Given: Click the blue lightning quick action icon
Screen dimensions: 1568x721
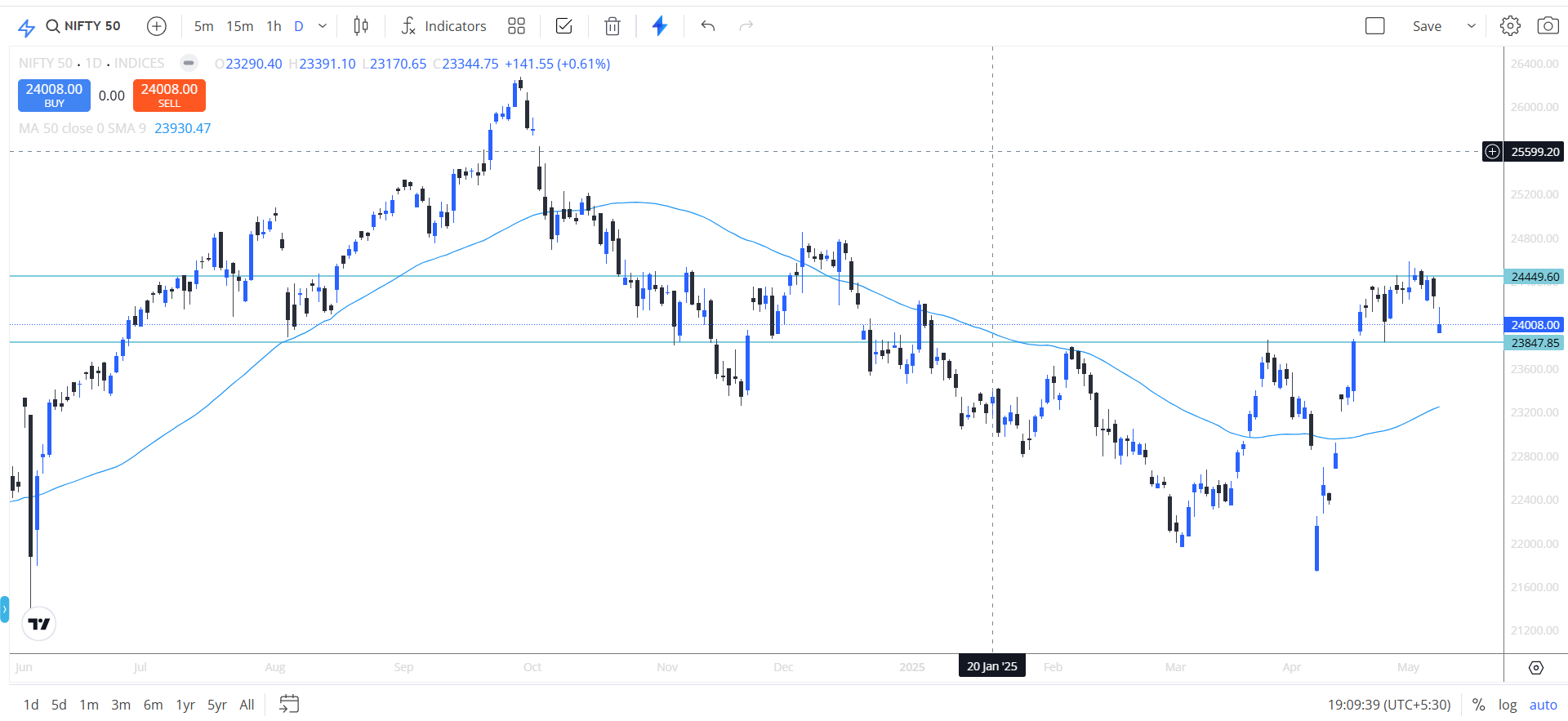Looking at the screenshot, I should [x=660, y=26].
